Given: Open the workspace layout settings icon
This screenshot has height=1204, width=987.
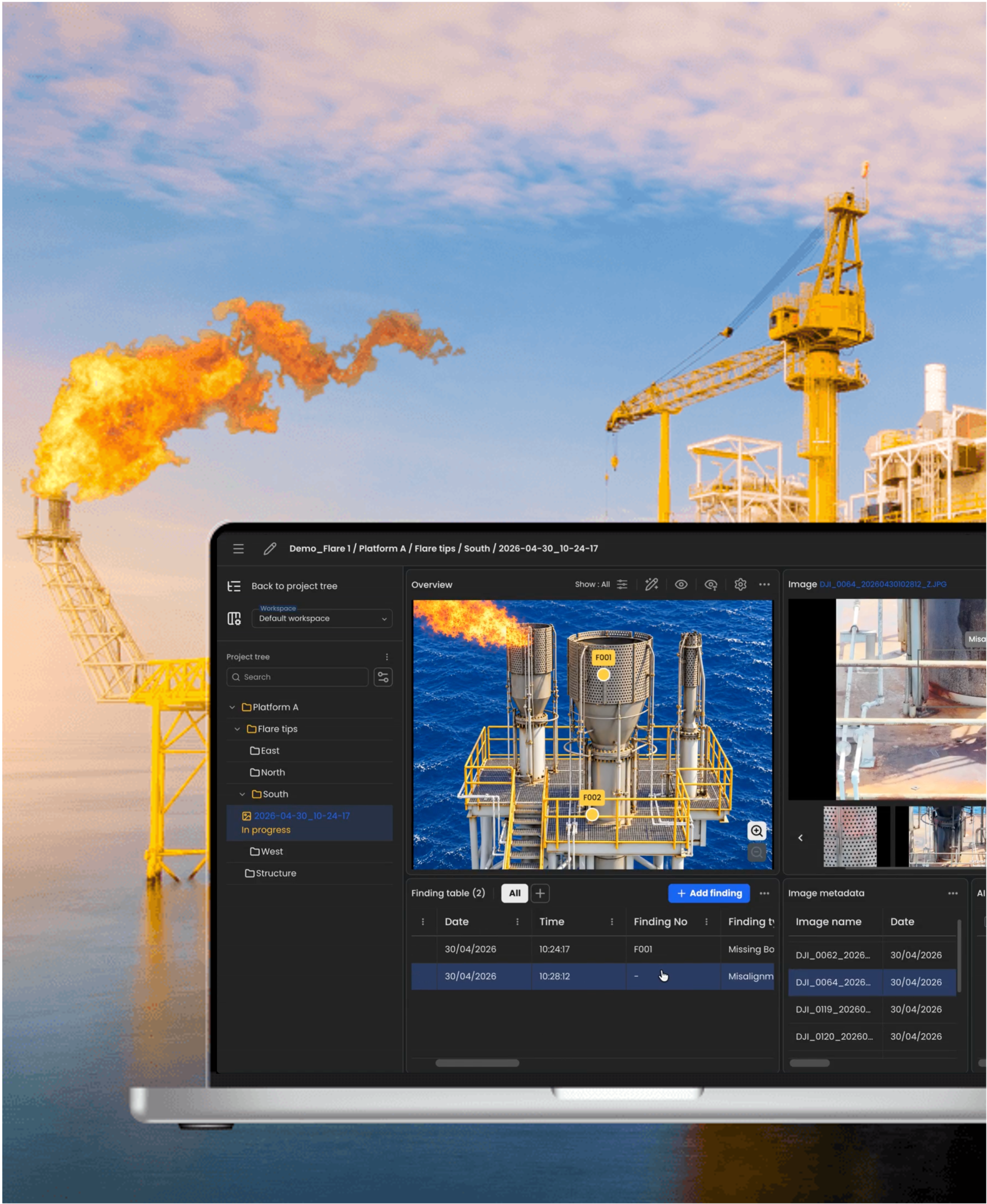Looking at the screenshot, I should [x=234, y=619].
